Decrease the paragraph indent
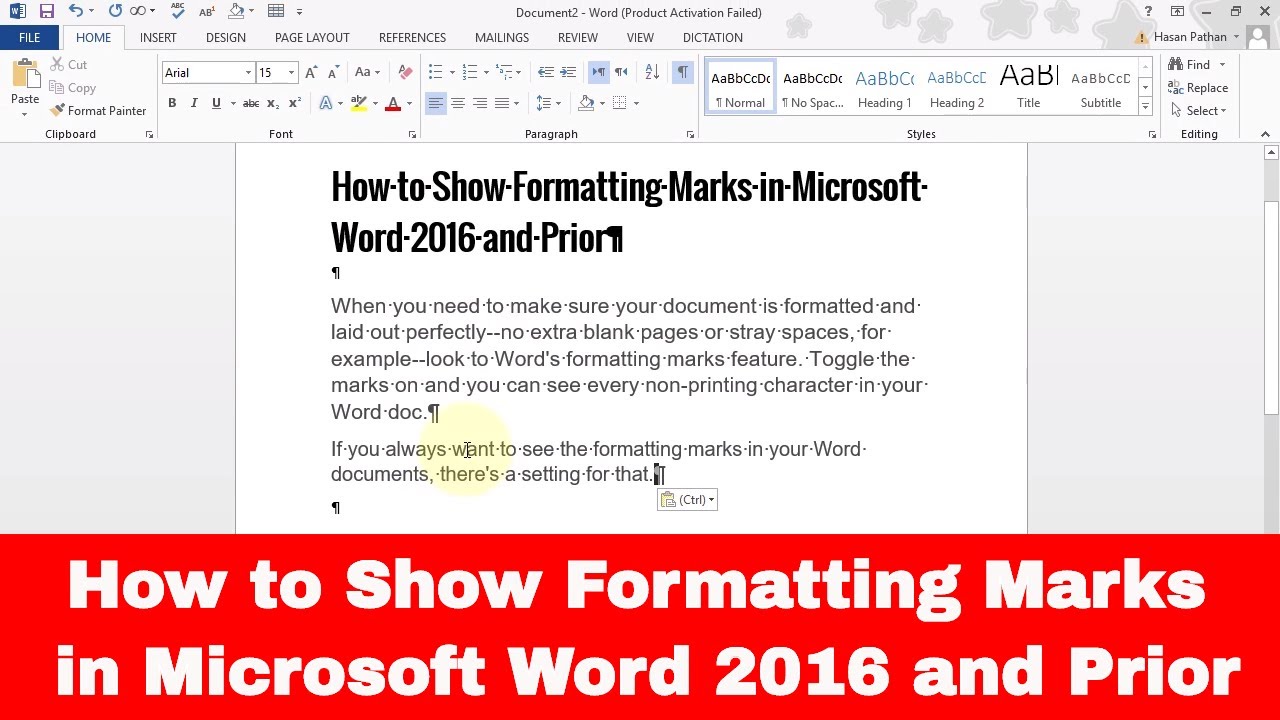Screen dimensions: 1280x720 pos(545,73)
